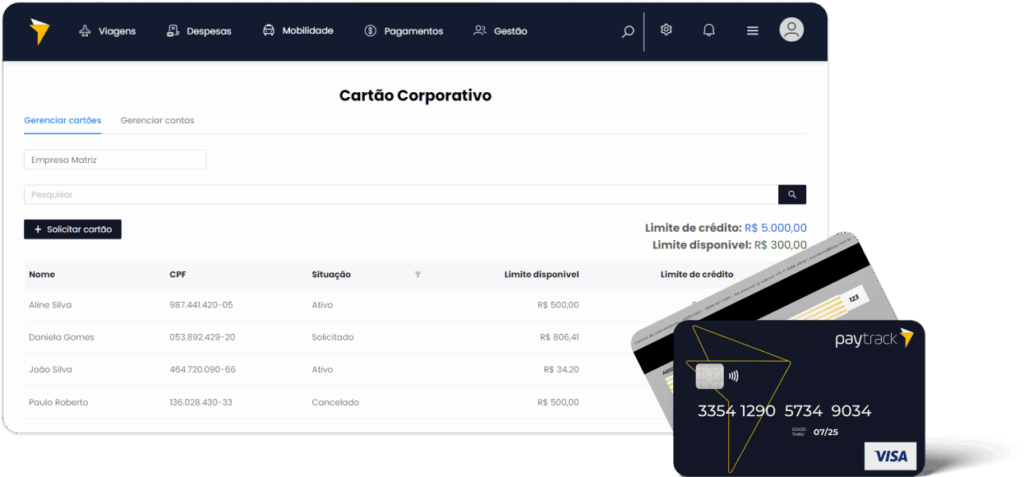Click the Limite de crédito column header
1024x477 pixels.
coord(697,274)
